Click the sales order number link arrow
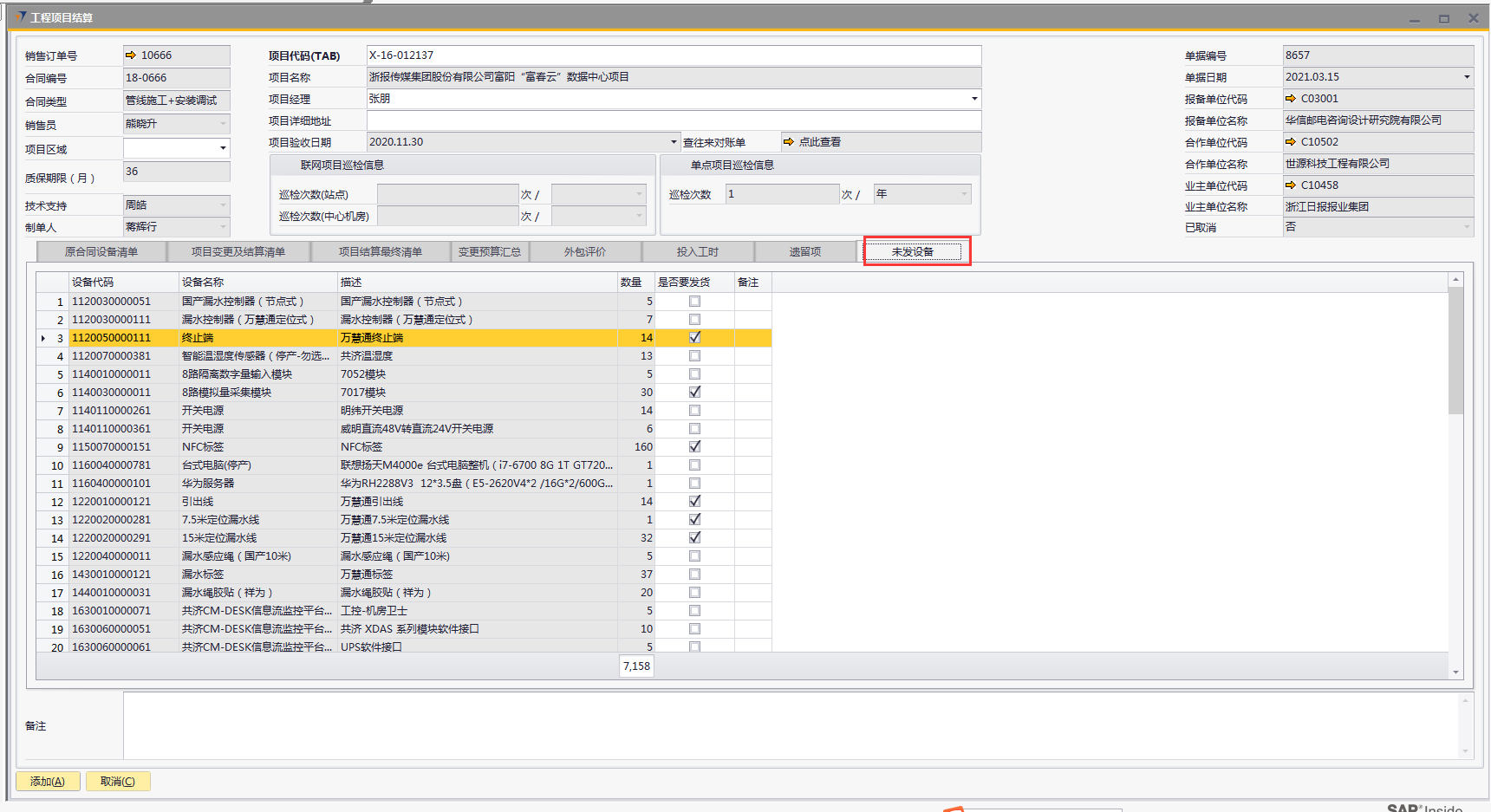 pos(131,55)
